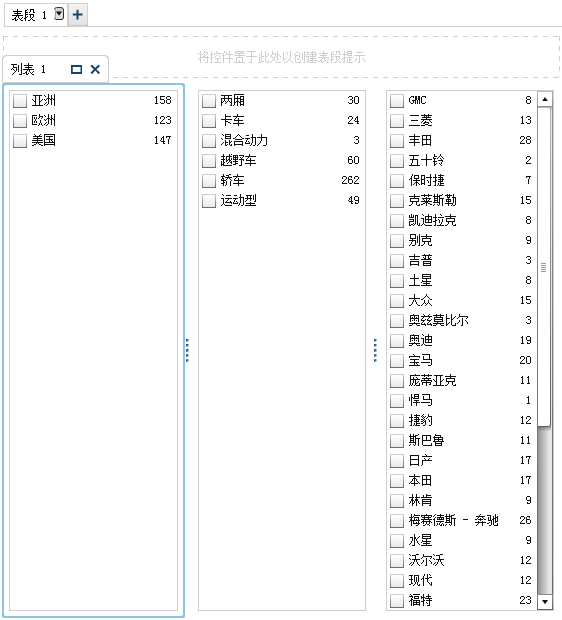Enable the 克莱斯勒 checkbox
Image resolution: width=562 pixels, height=620 pixels.
[397, 200]
